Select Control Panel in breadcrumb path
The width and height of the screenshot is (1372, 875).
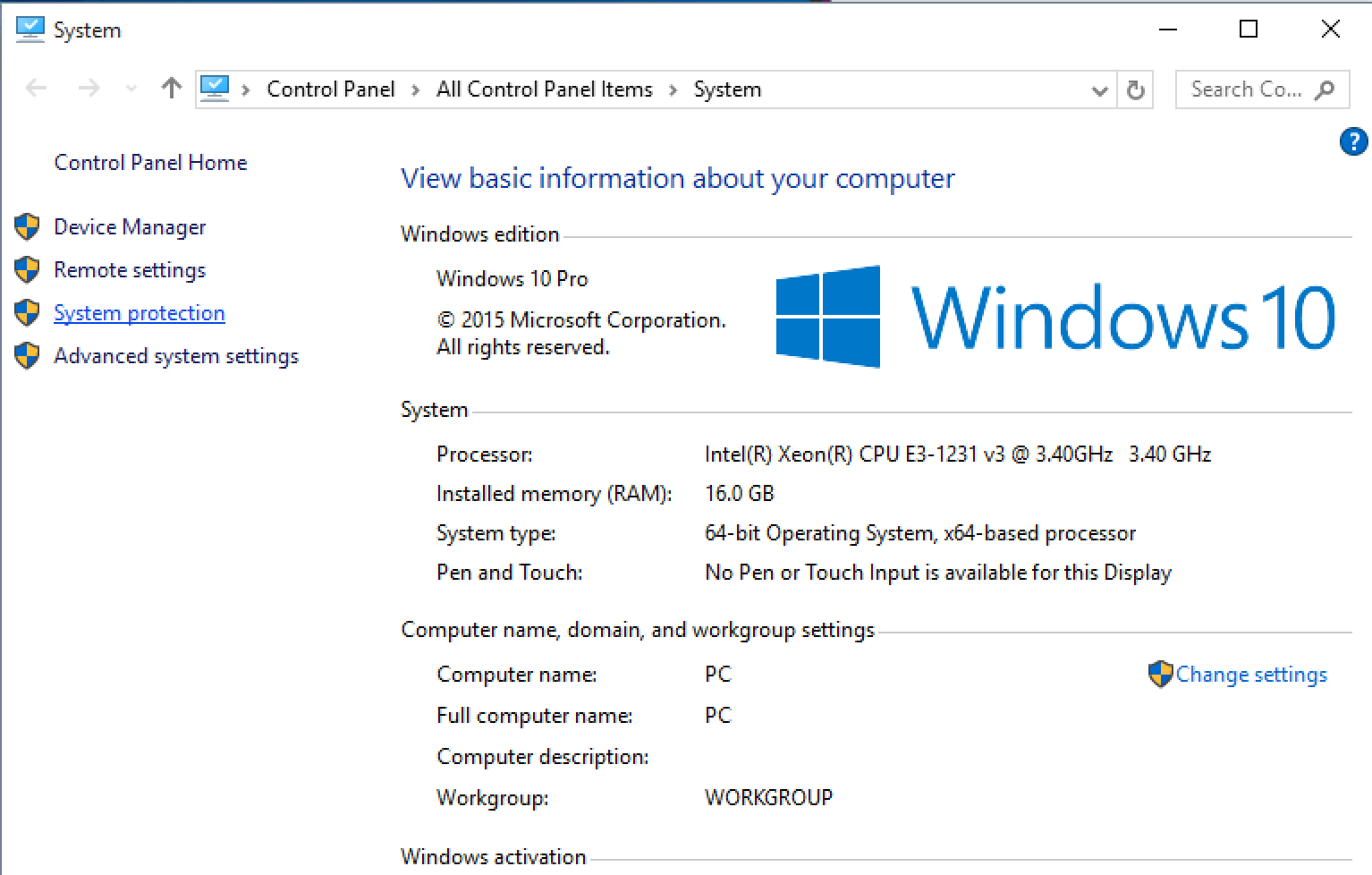[x=330, y=89]
